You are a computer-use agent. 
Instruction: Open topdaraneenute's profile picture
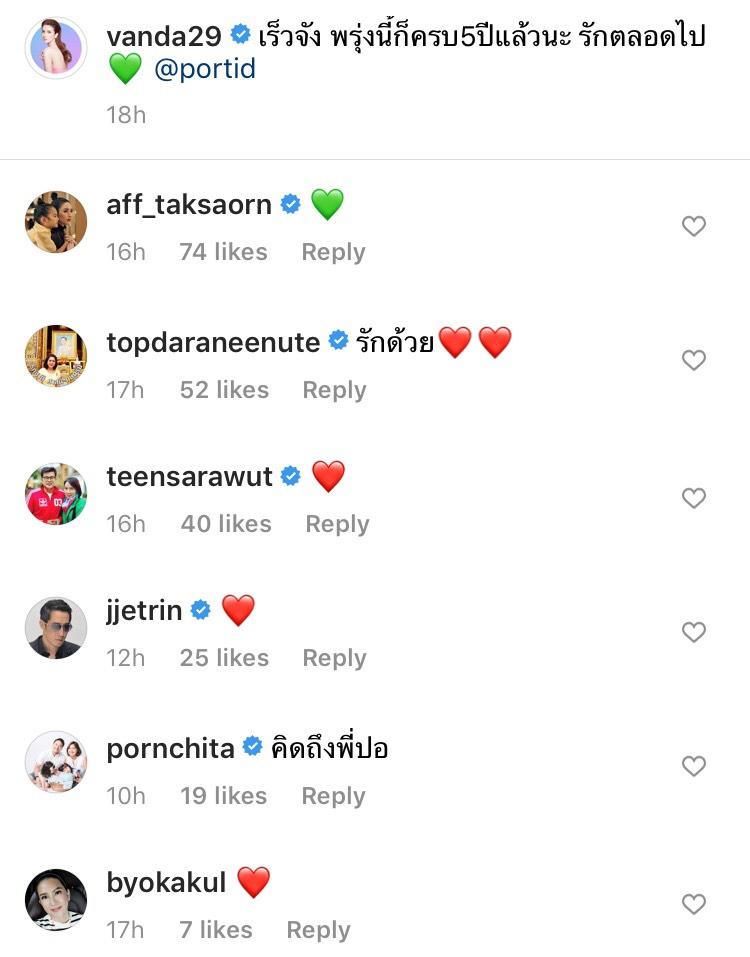pos(55,356)
